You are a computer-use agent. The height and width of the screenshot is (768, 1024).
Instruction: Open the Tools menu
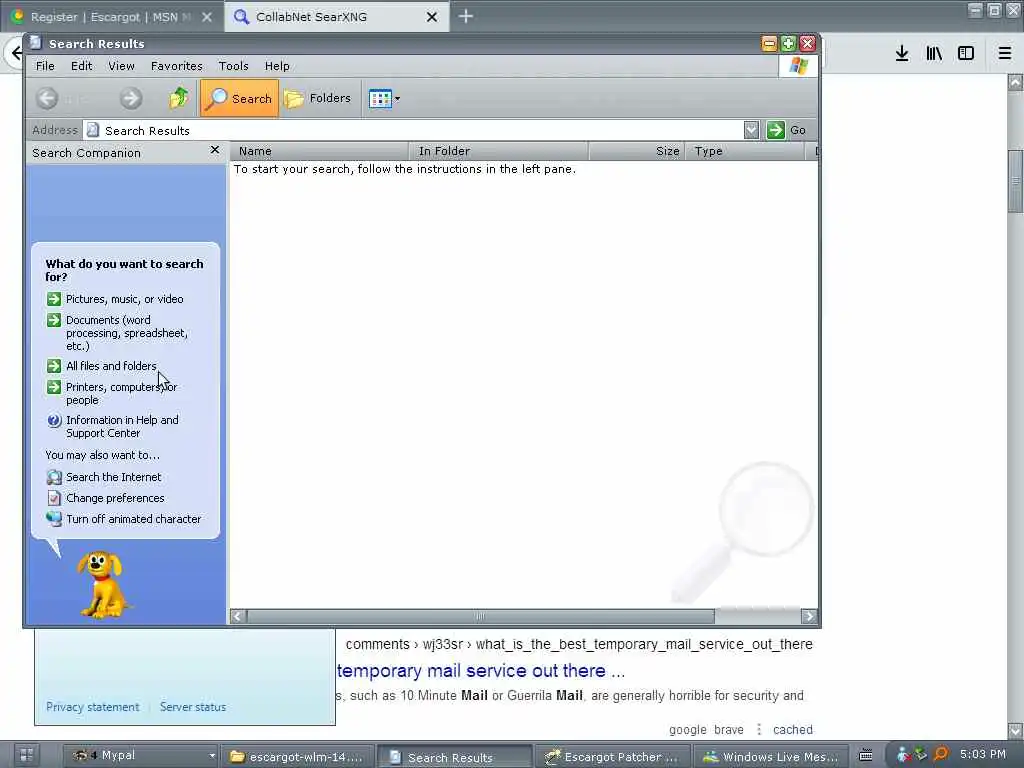[233, 66]
